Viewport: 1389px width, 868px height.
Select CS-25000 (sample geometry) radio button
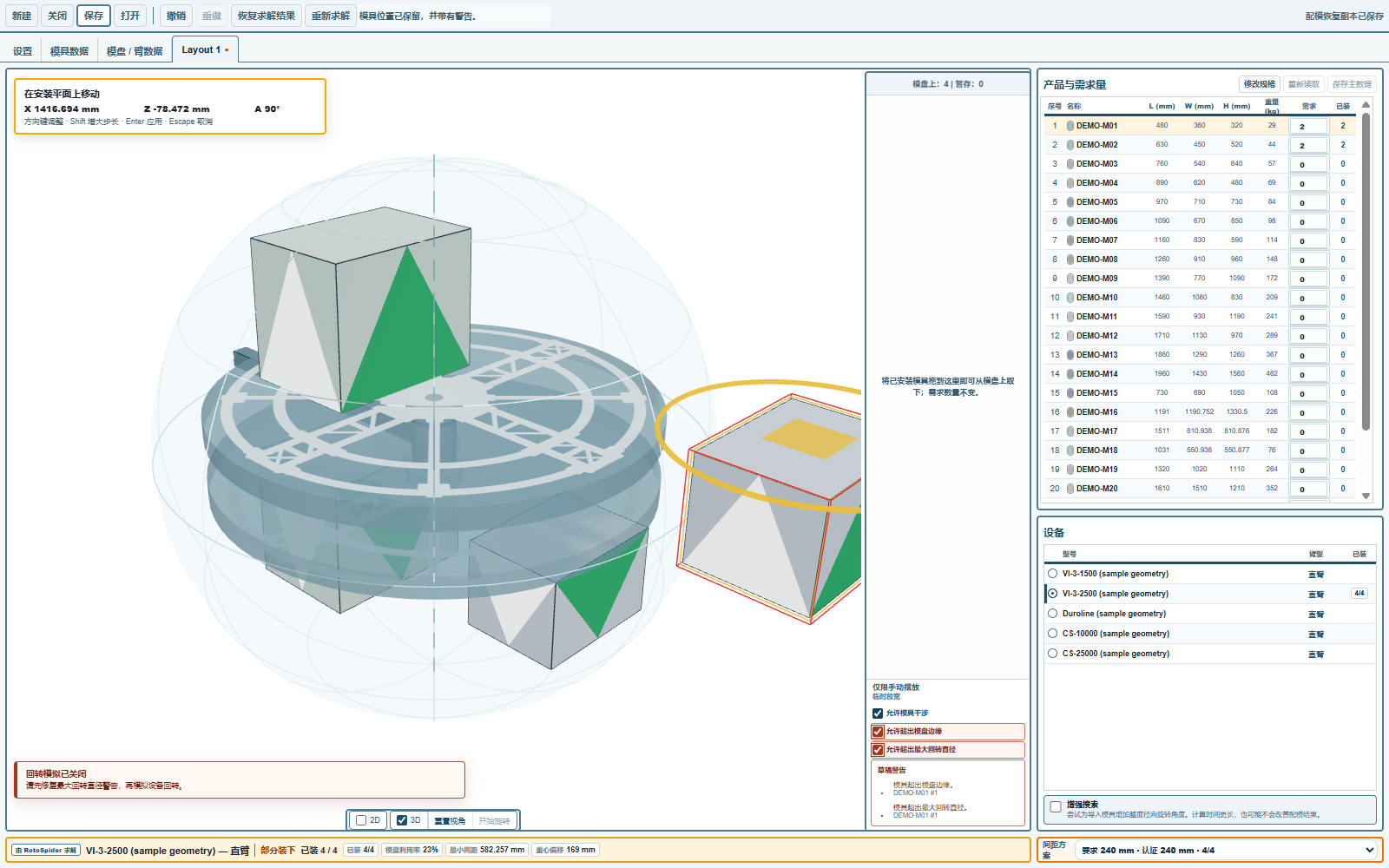tap(1053, 654)
